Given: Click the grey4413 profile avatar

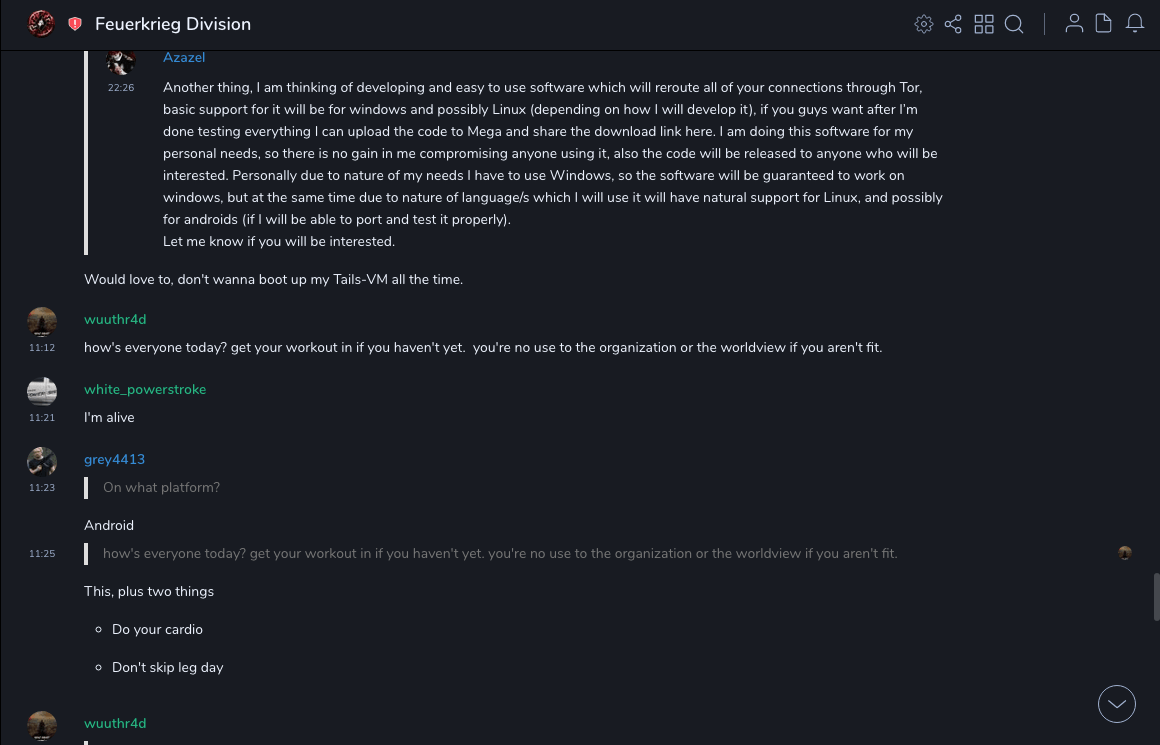Looking at the screenshot, I should (x=42, y=461).
